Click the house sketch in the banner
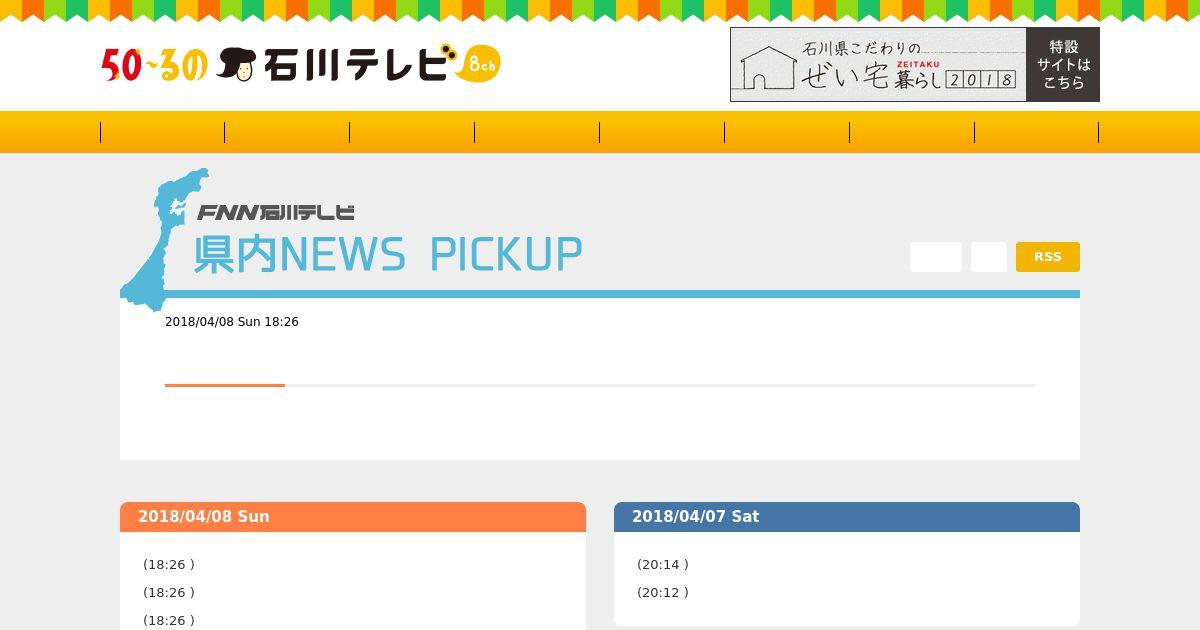 768,68
